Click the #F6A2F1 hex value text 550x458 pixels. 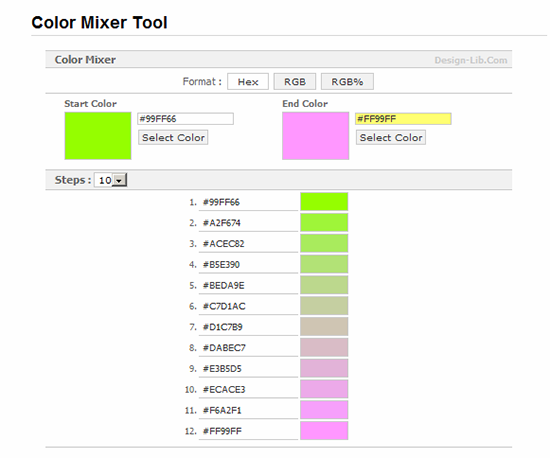point(222,410)
